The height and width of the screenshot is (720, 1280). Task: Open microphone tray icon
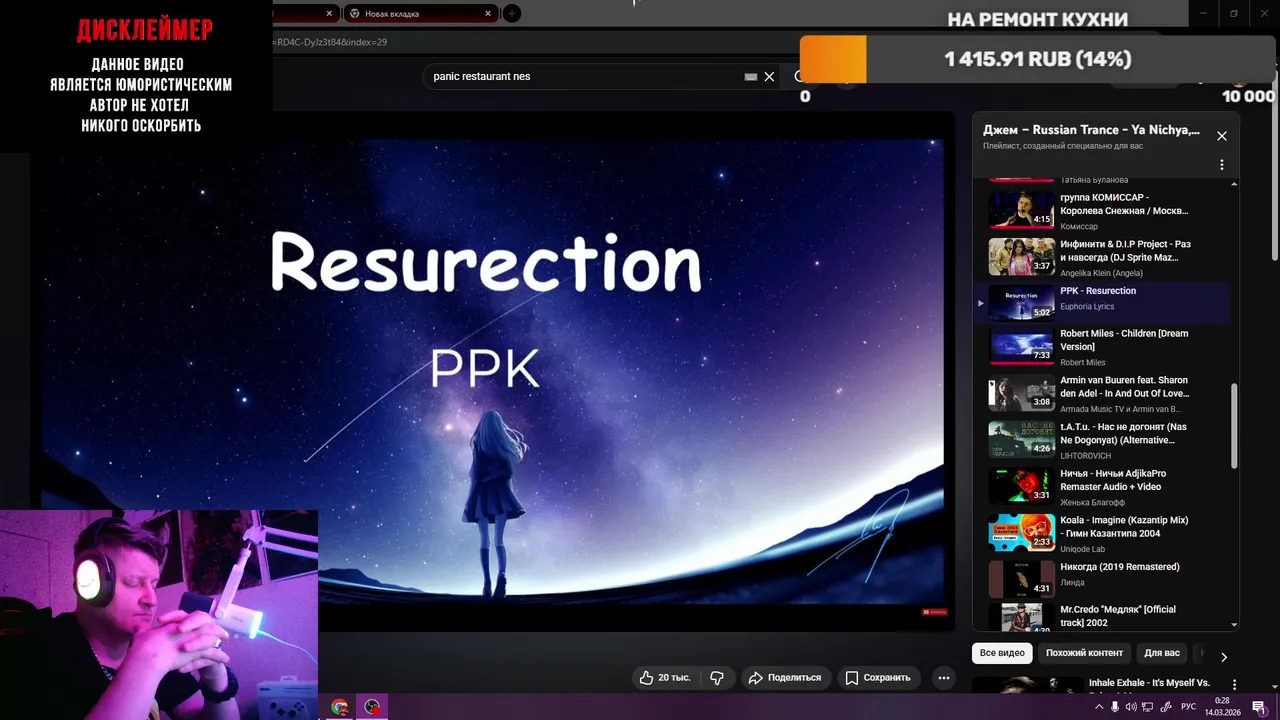point(1115,707)
